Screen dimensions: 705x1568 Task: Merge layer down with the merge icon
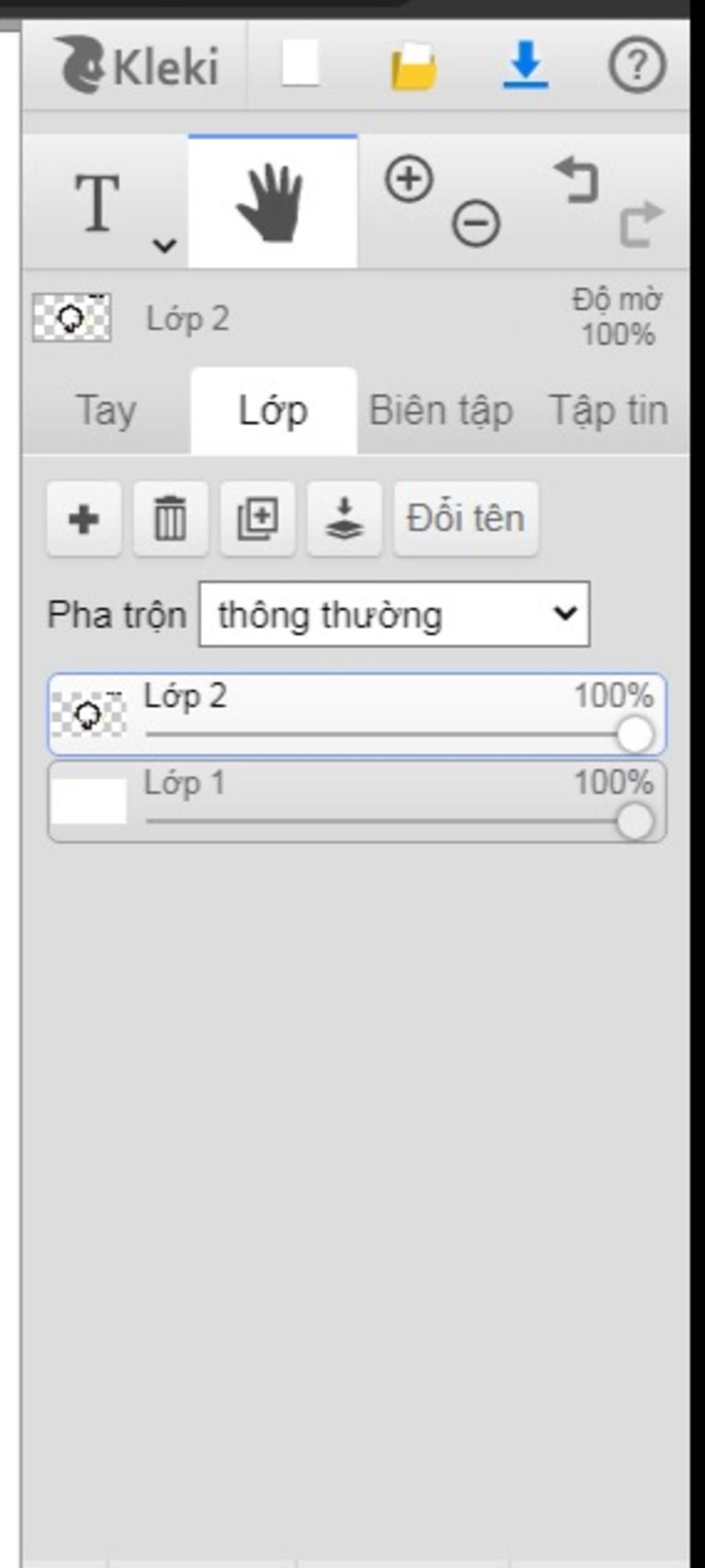344,519
